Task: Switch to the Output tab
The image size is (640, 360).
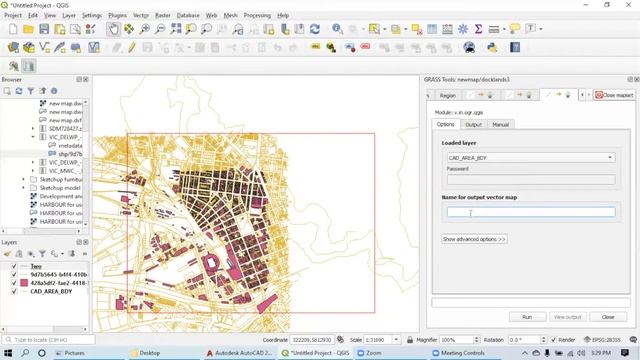Action: pos(473,124)
